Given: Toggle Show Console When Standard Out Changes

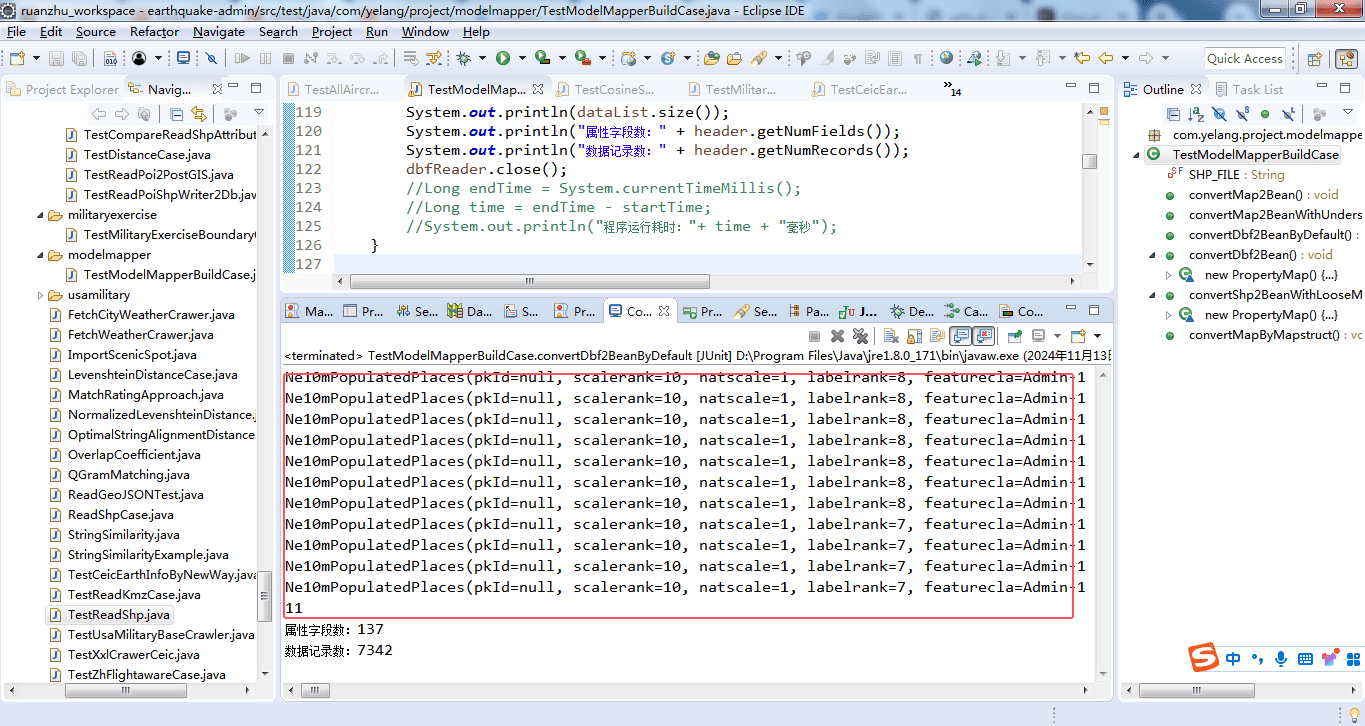Looking at the screenshot, I should click(961, 336).
